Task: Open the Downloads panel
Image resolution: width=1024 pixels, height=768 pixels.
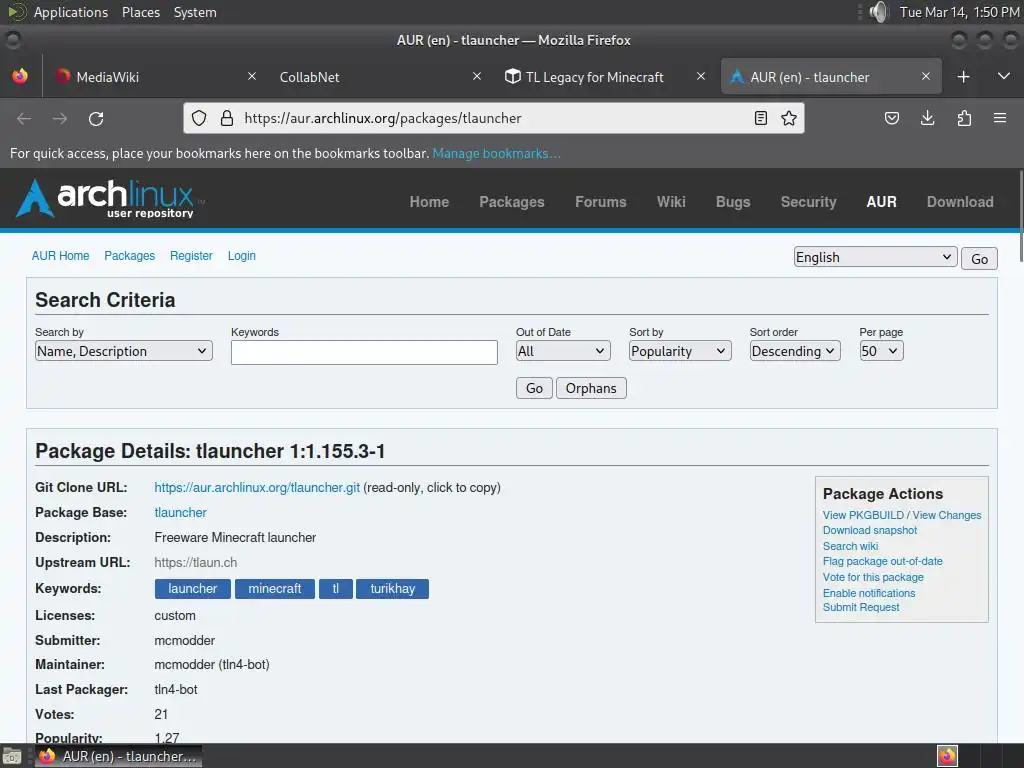Action: [x=927, y=118]
